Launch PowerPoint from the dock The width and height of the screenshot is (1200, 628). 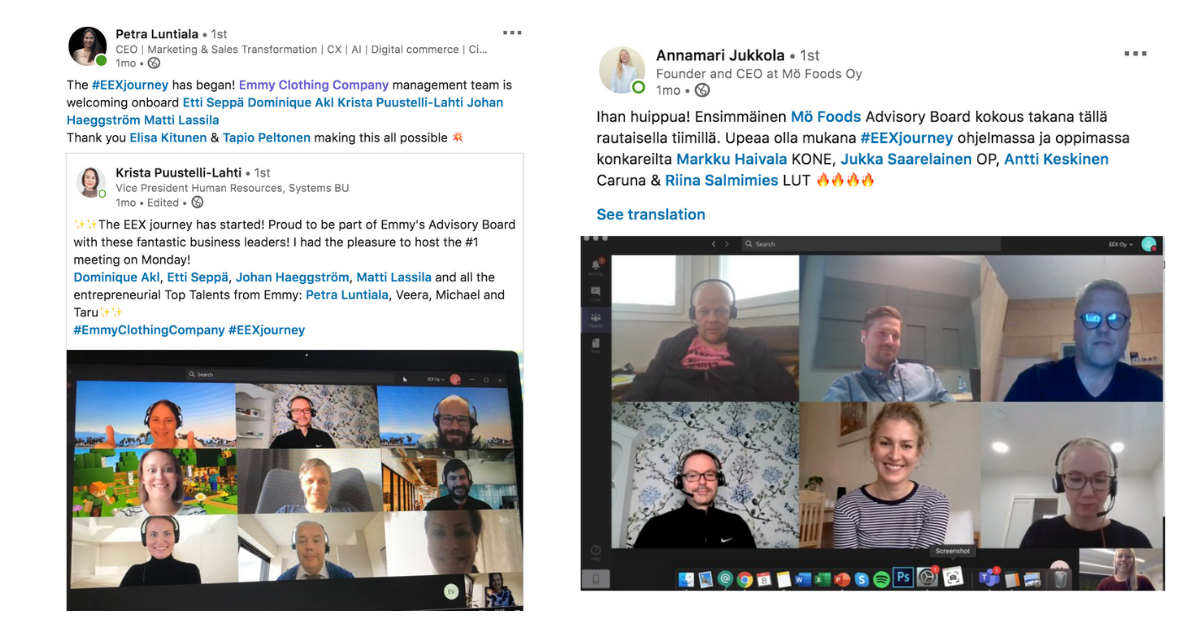842,579
